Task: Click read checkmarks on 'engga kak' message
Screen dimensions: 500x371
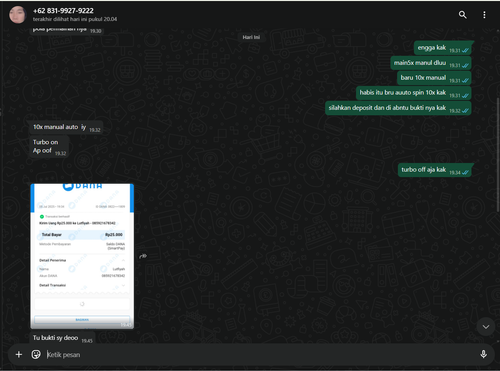Action: 465,51
